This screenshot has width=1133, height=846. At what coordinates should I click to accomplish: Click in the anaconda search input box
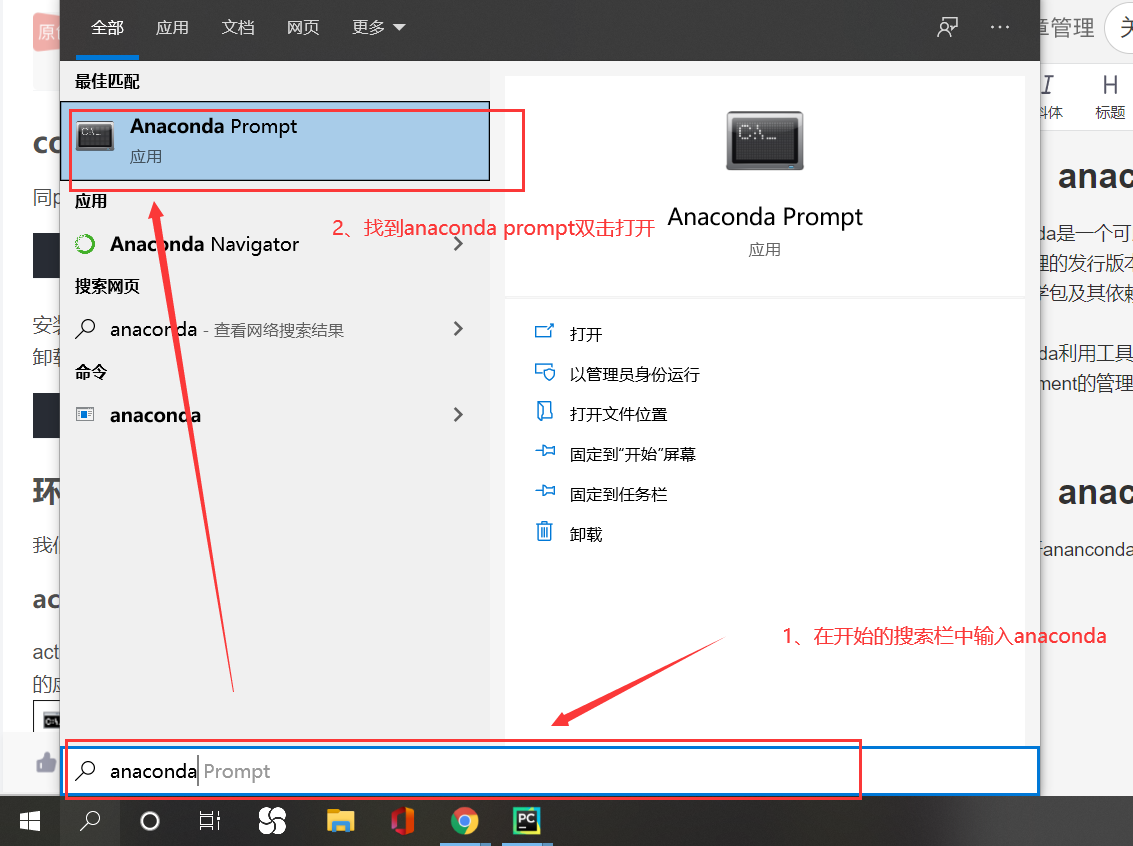pyautogui.click(x=553, y=771)
